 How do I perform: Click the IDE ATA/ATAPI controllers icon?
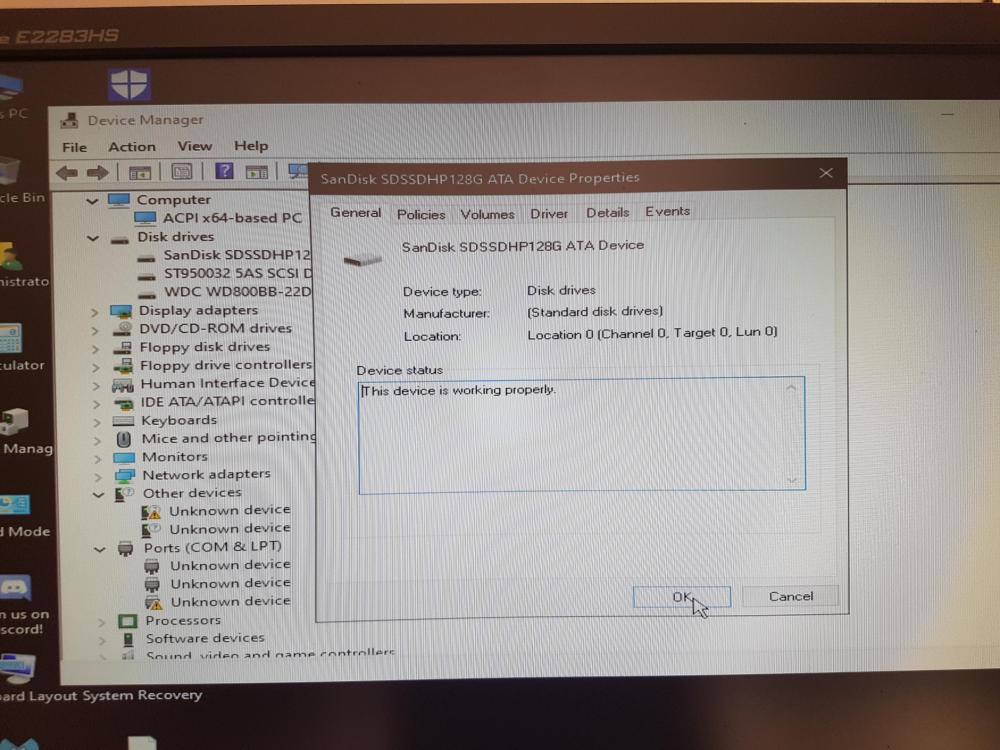pyautogui.click(x=124, y=403)
